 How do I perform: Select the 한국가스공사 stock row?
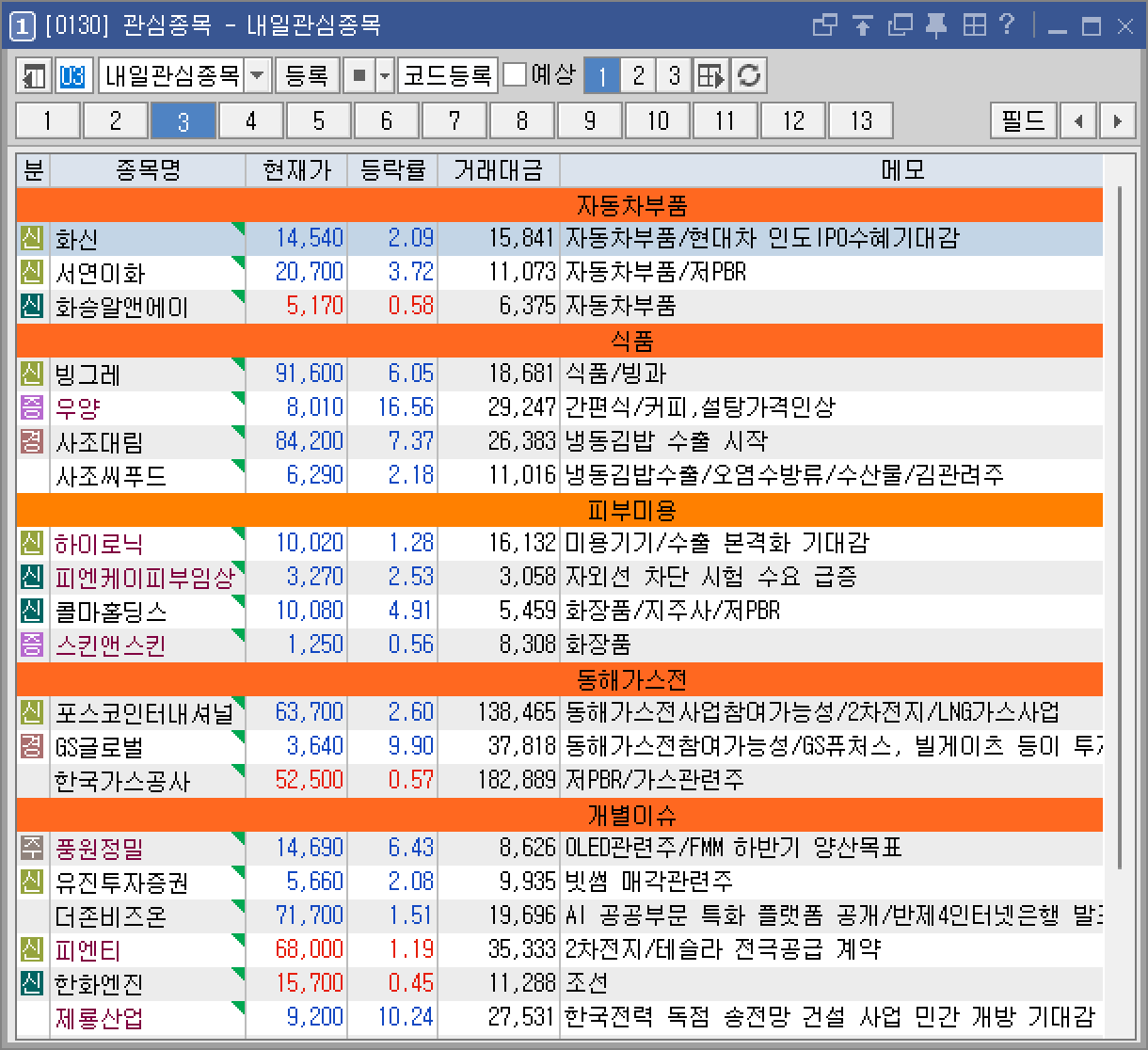pyautogui.click(x=559, y=781)
